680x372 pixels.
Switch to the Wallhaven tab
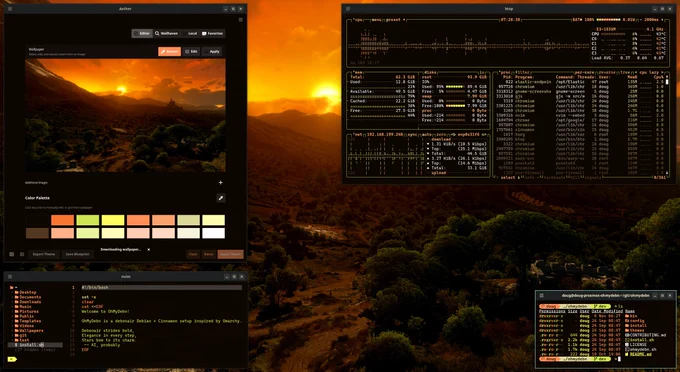pyautogui.click(x=167, y=33)
